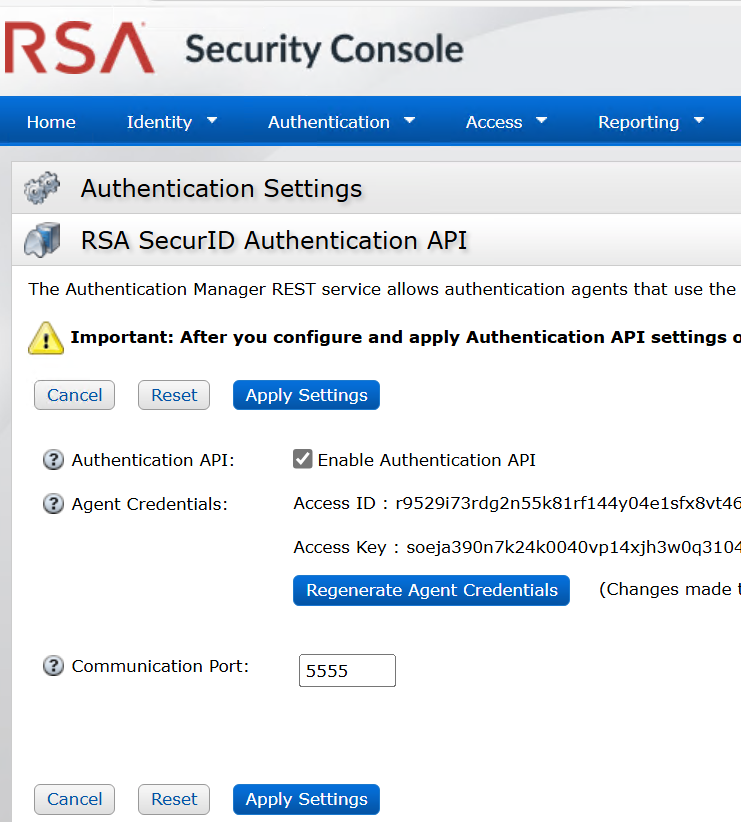Screen dimensions: 741x822
Task: Focus the Communication Port input field
Action: coord(347,671)
